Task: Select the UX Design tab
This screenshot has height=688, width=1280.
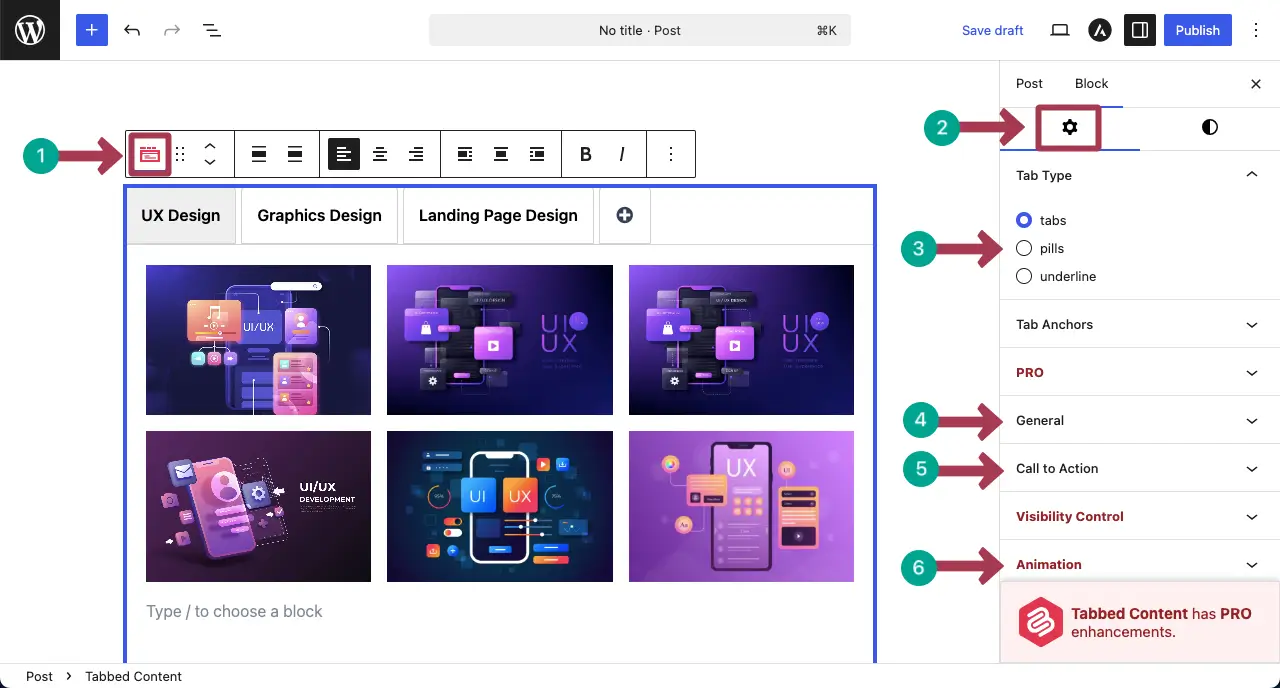Action: click(181, 215)
